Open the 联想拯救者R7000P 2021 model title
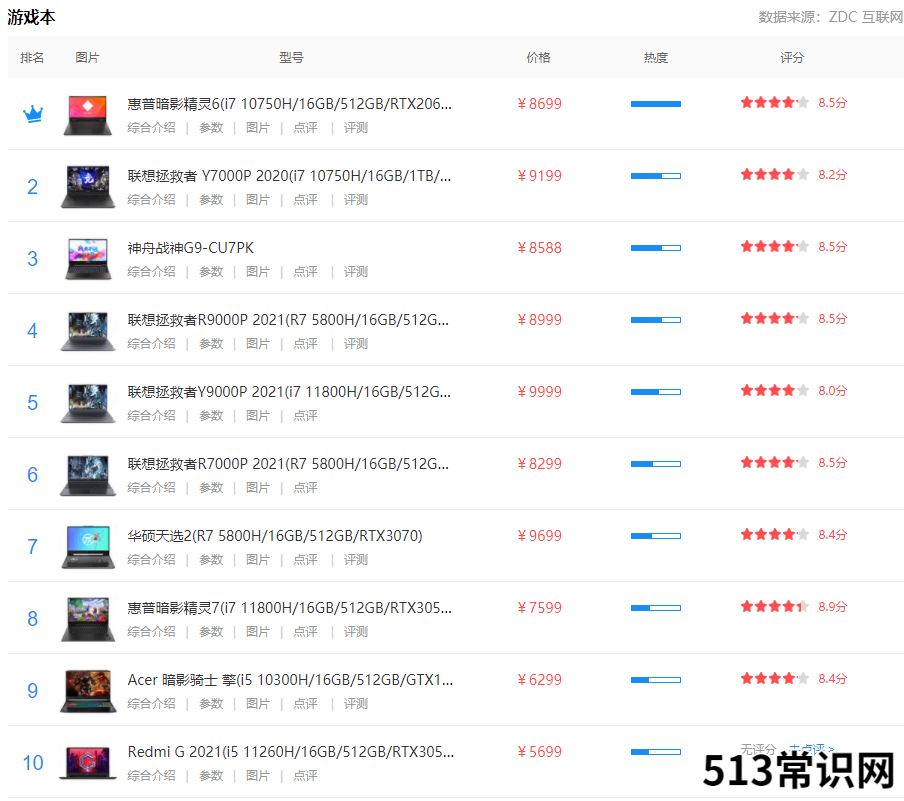Viewport: 904px width, 801px height. coord(288,464)
